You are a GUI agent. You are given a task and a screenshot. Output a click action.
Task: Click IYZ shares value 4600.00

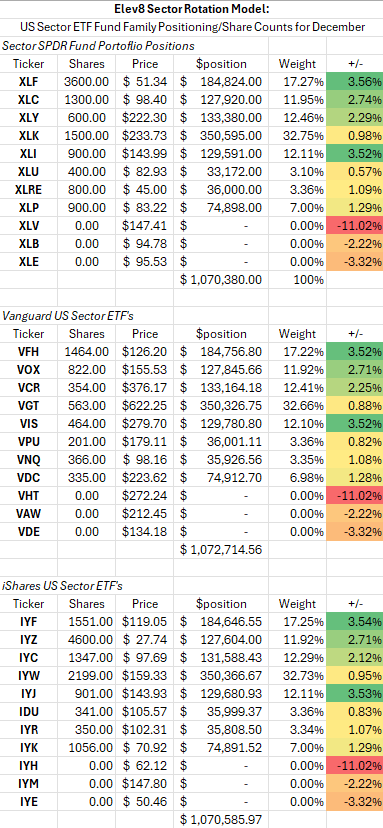87,639
